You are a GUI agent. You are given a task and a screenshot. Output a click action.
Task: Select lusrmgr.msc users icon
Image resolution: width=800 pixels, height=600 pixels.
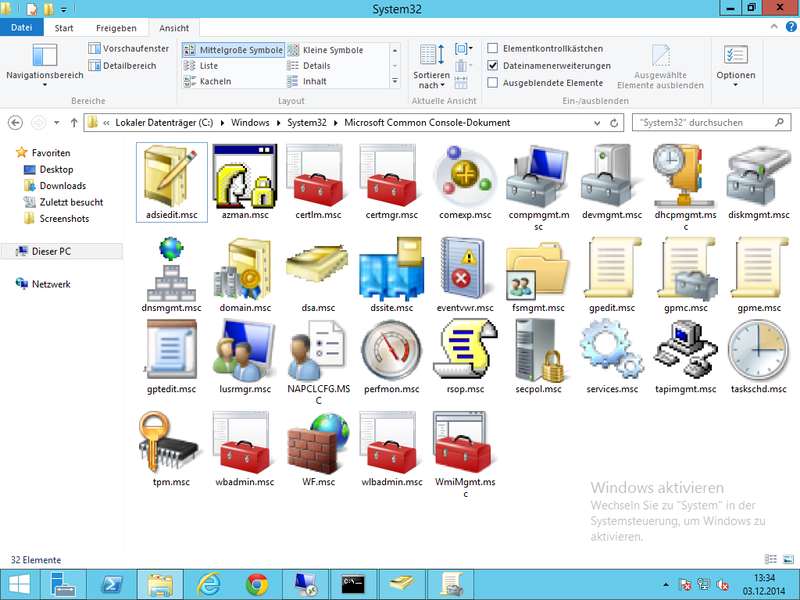(244, 351)
